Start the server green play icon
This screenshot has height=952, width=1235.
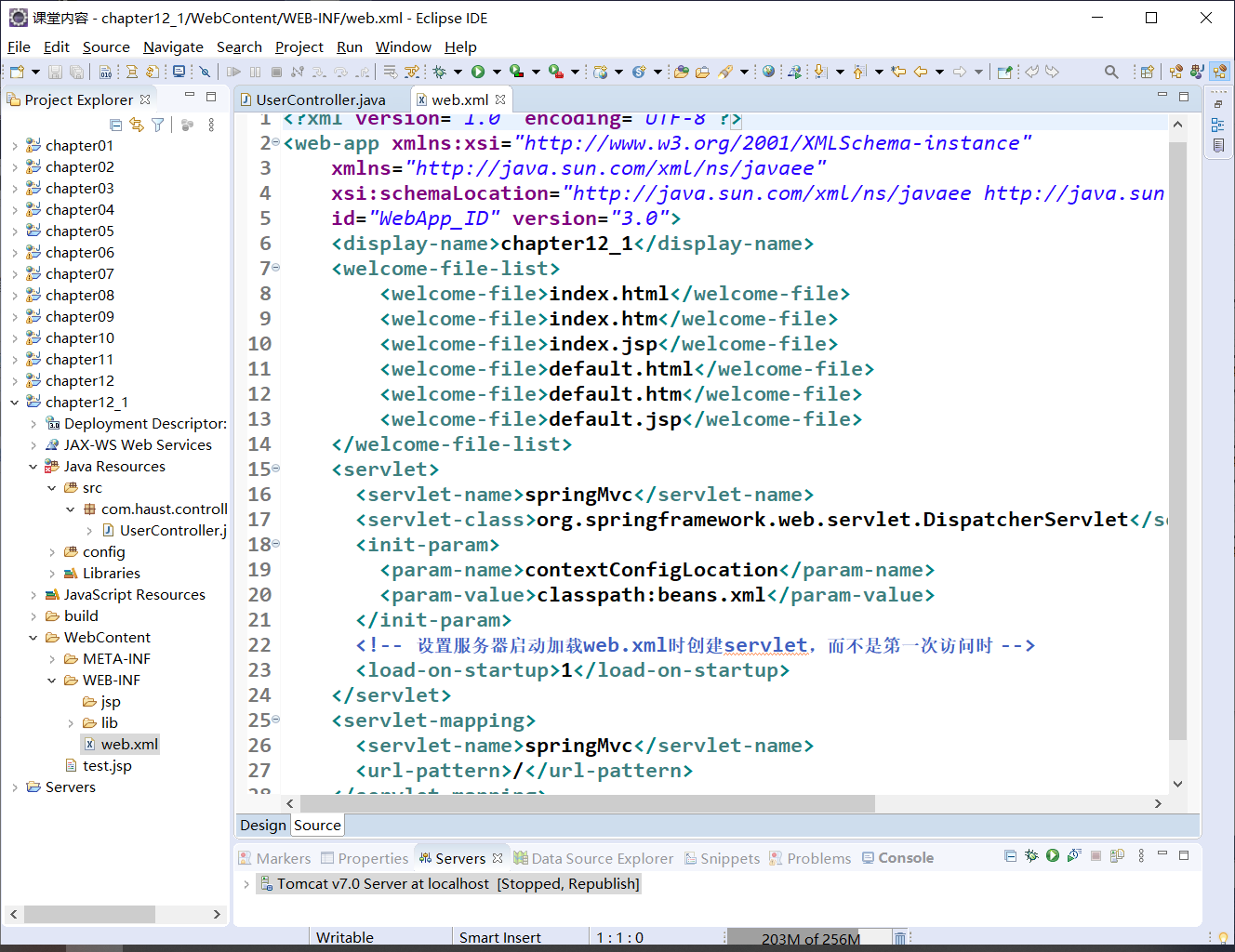tap(1053, 855)
